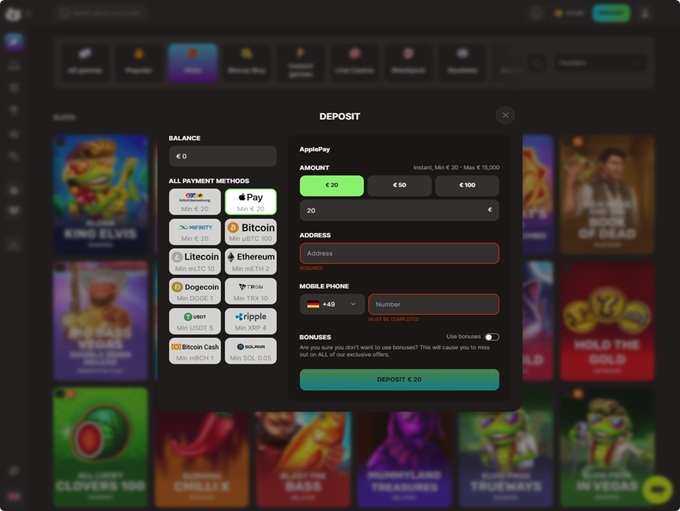The width and height of the screenshot is (680, 511).
Task: Open the +49 country code dropdown
Action: [x=332, y=305]
